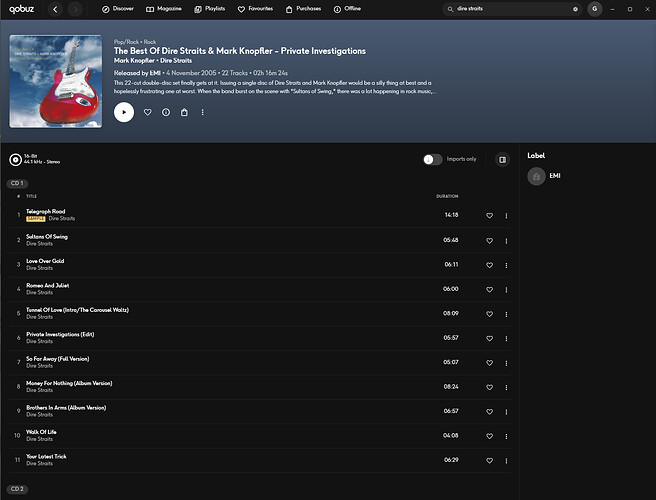
Task: Add the album to favourites with heart icon
Action: coord(148,112)
